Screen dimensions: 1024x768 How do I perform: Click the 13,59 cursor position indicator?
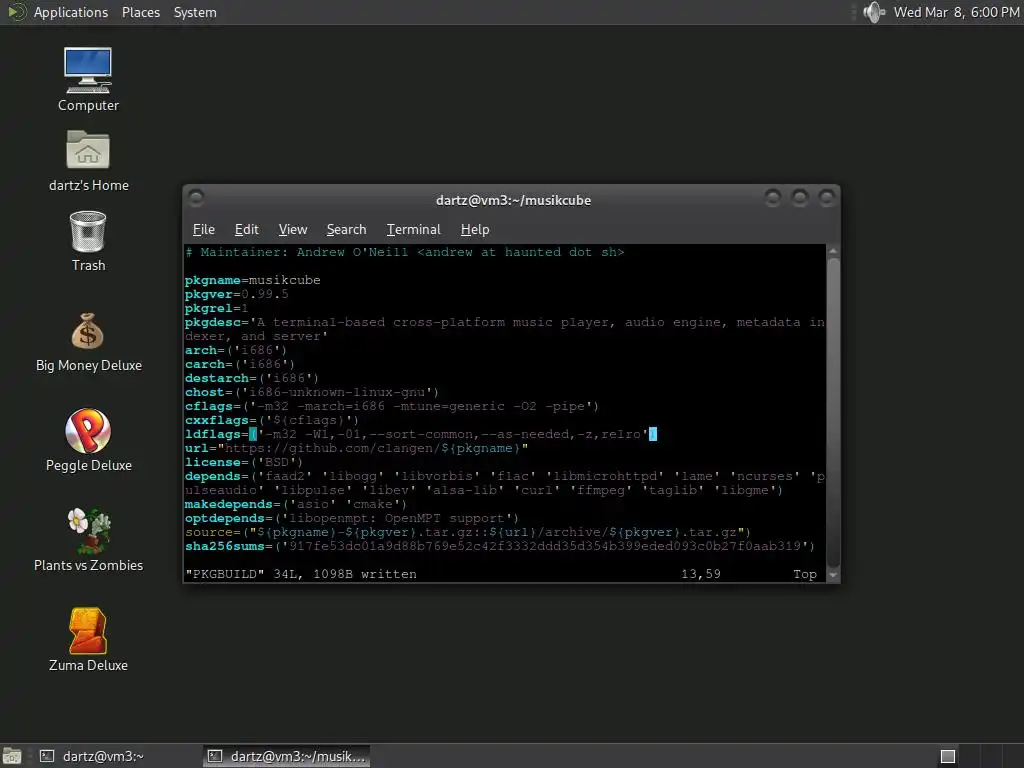point(701,575)
